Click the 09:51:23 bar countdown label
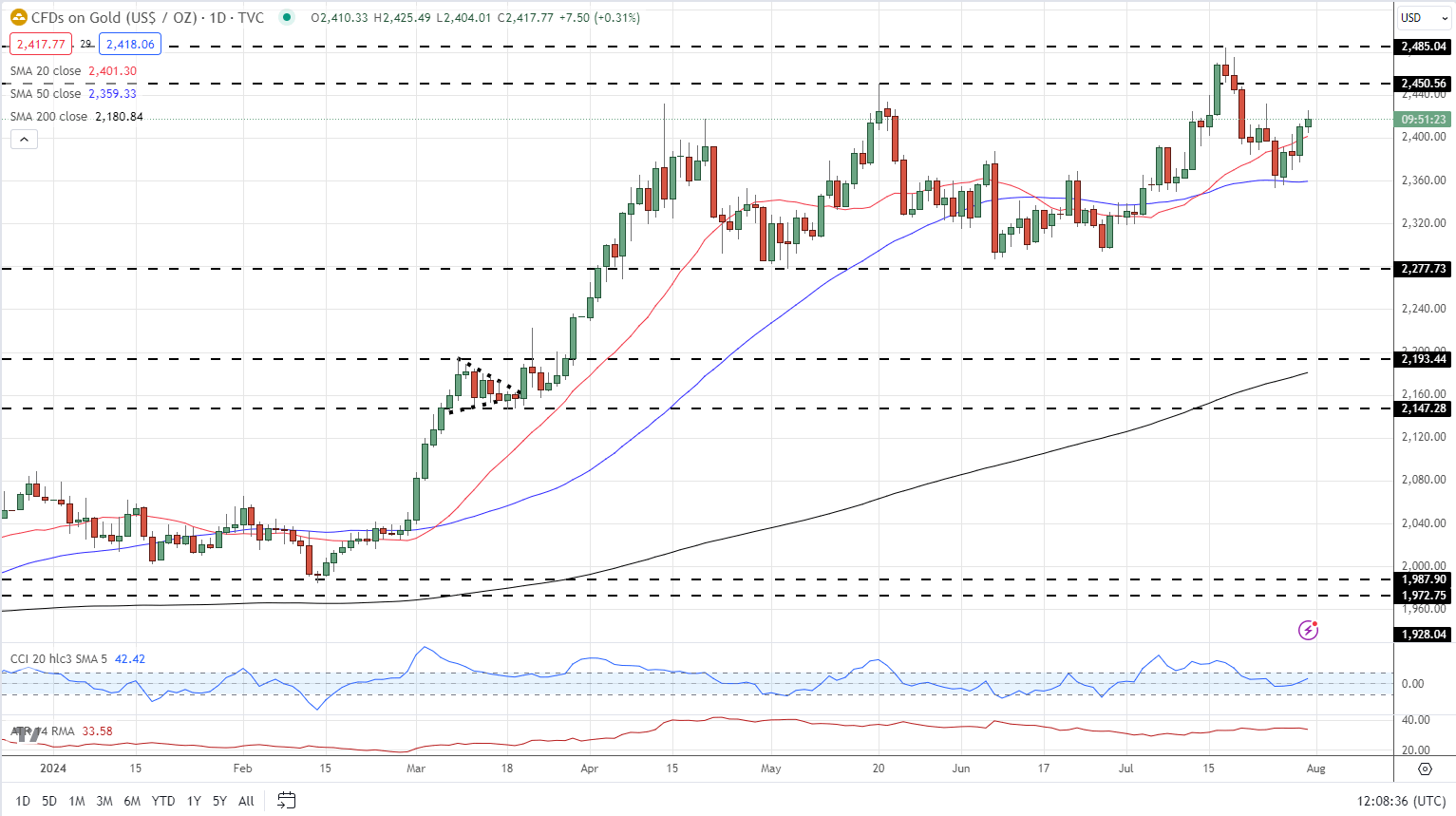This screenshot has height=816, width=1456. point(1424,120)
